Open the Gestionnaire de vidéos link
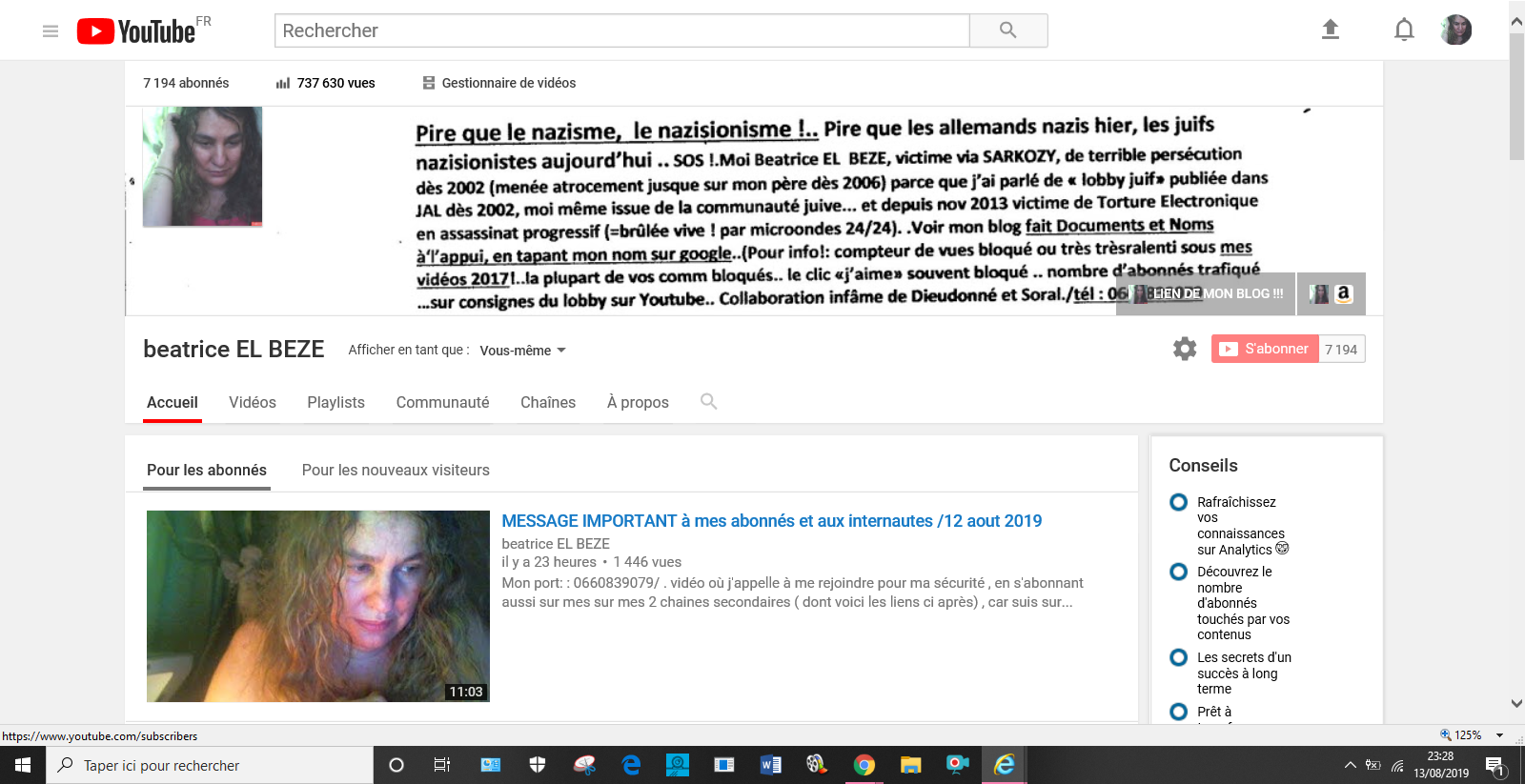This screenshot has width=1525, height=784. coord(509,83)
